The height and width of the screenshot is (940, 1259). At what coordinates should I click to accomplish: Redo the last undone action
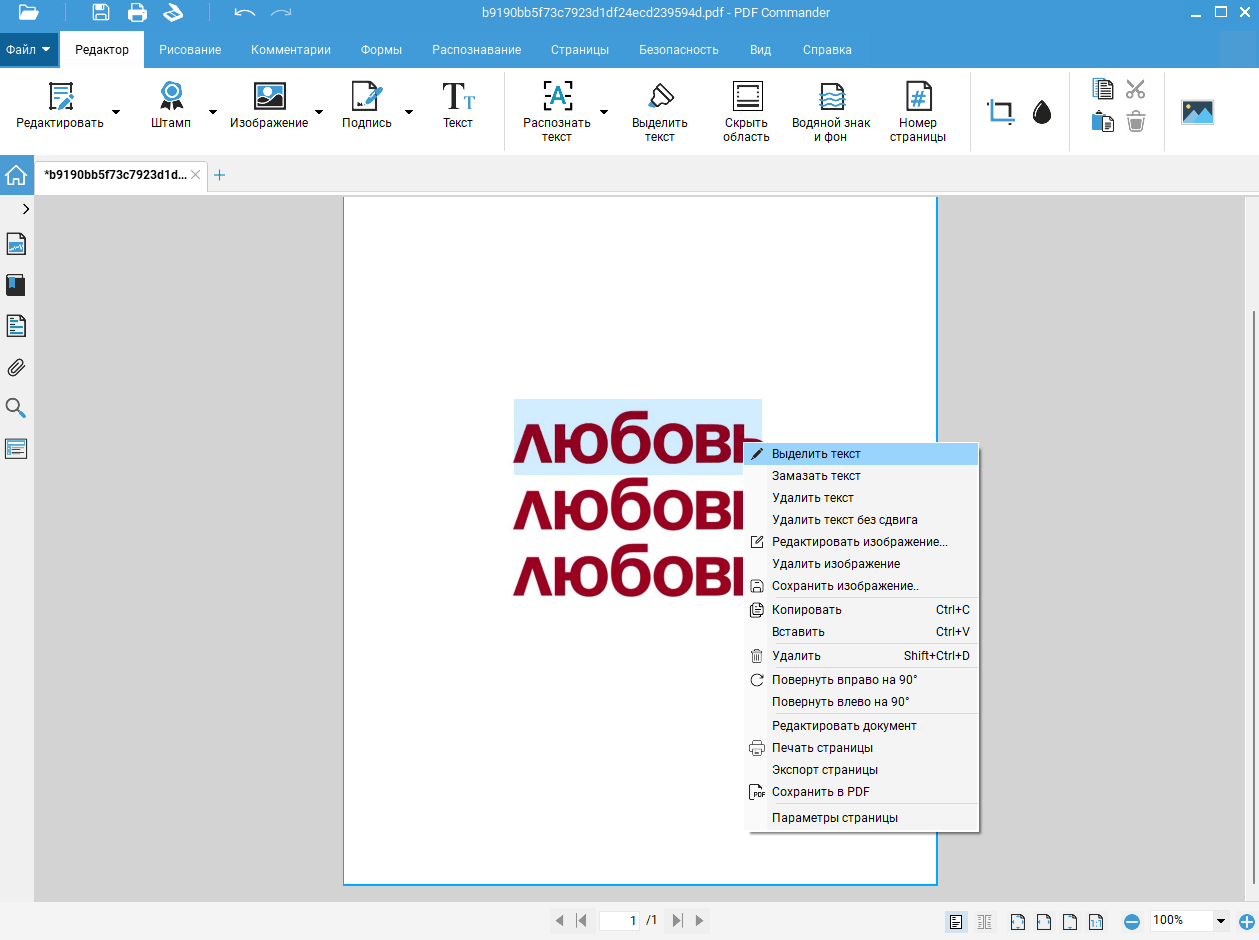point(282,13)
